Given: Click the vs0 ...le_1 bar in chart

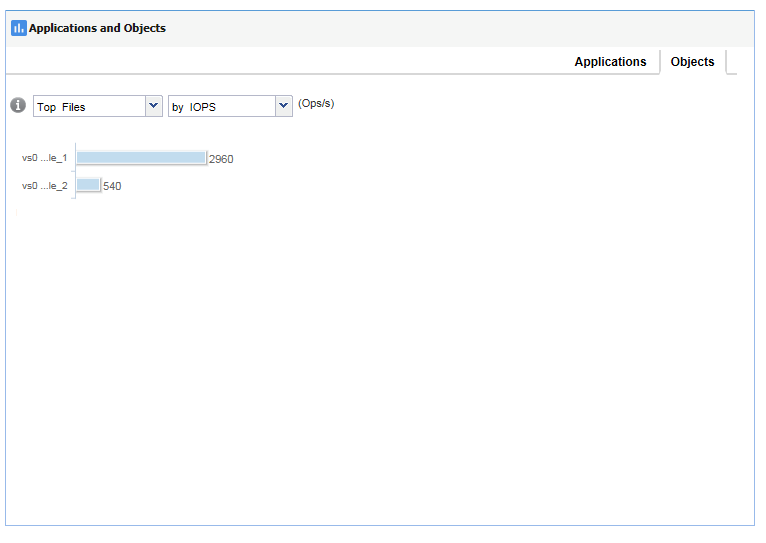Looking at the screenshot, I should tap(141, 158).
